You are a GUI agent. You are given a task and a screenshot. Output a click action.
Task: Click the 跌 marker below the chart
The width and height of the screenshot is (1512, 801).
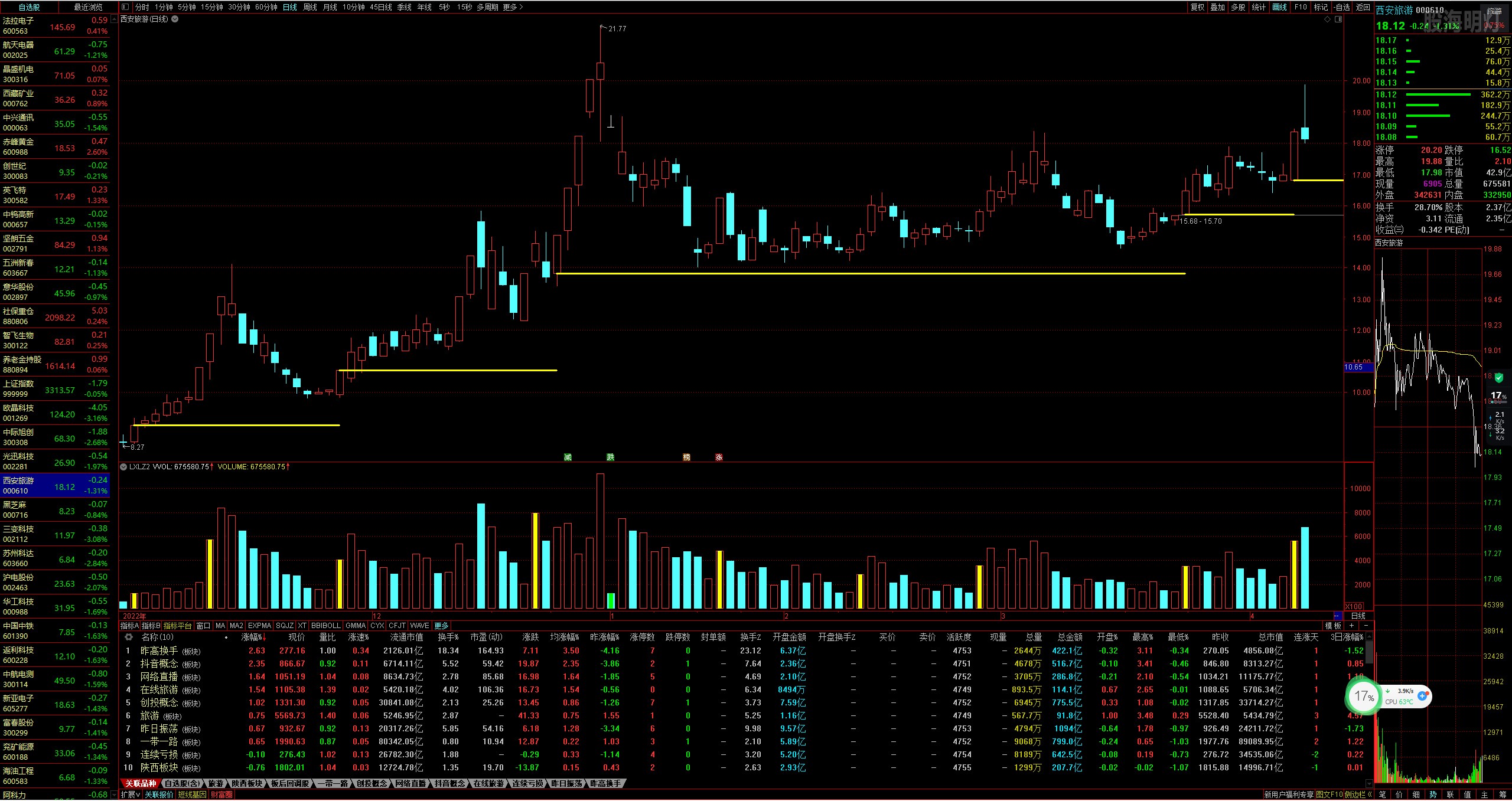(x=611, y=457)
